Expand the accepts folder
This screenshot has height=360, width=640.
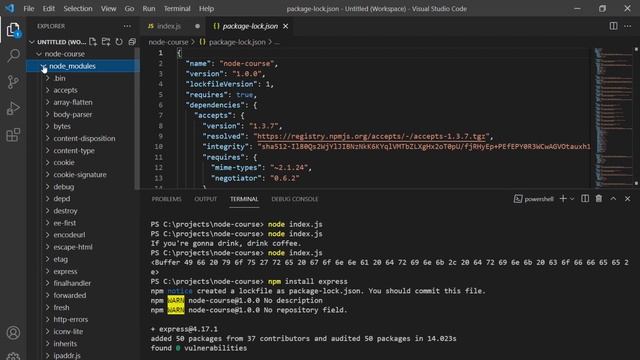[48, 90]
